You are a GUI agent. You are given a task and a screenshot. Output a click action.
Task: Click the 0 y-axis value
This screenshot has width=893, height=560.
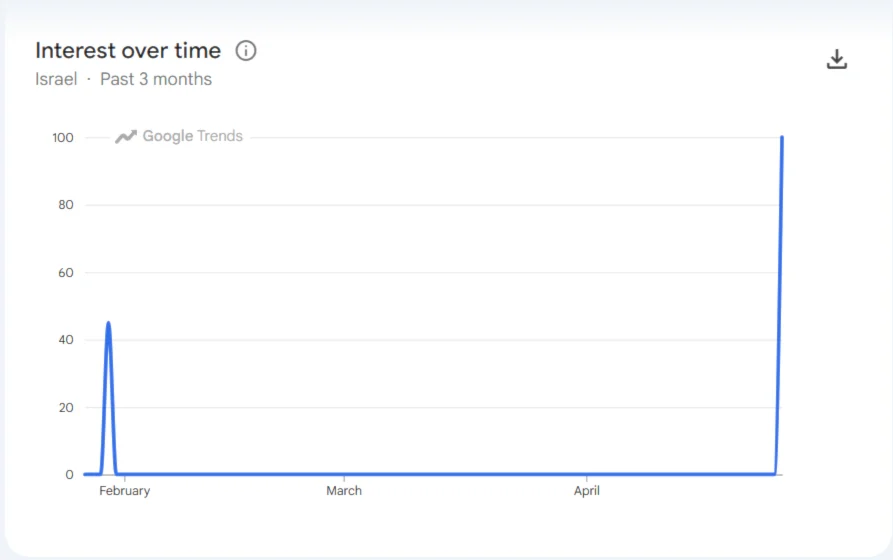[70, 474]
